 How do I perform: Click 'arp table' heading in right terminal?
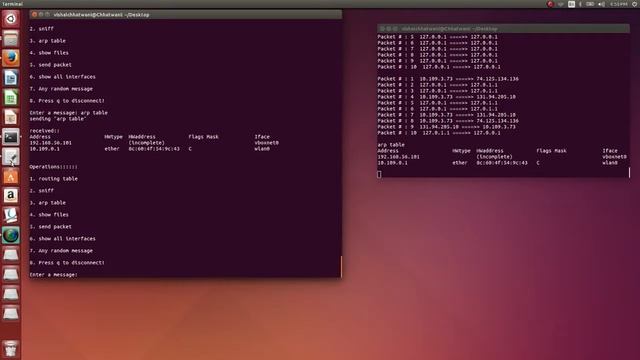[x=391, y=145]
